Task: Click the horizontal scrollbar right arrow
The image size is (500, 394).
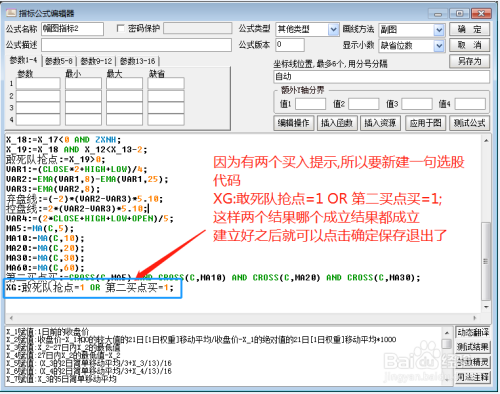Action: 475,318
